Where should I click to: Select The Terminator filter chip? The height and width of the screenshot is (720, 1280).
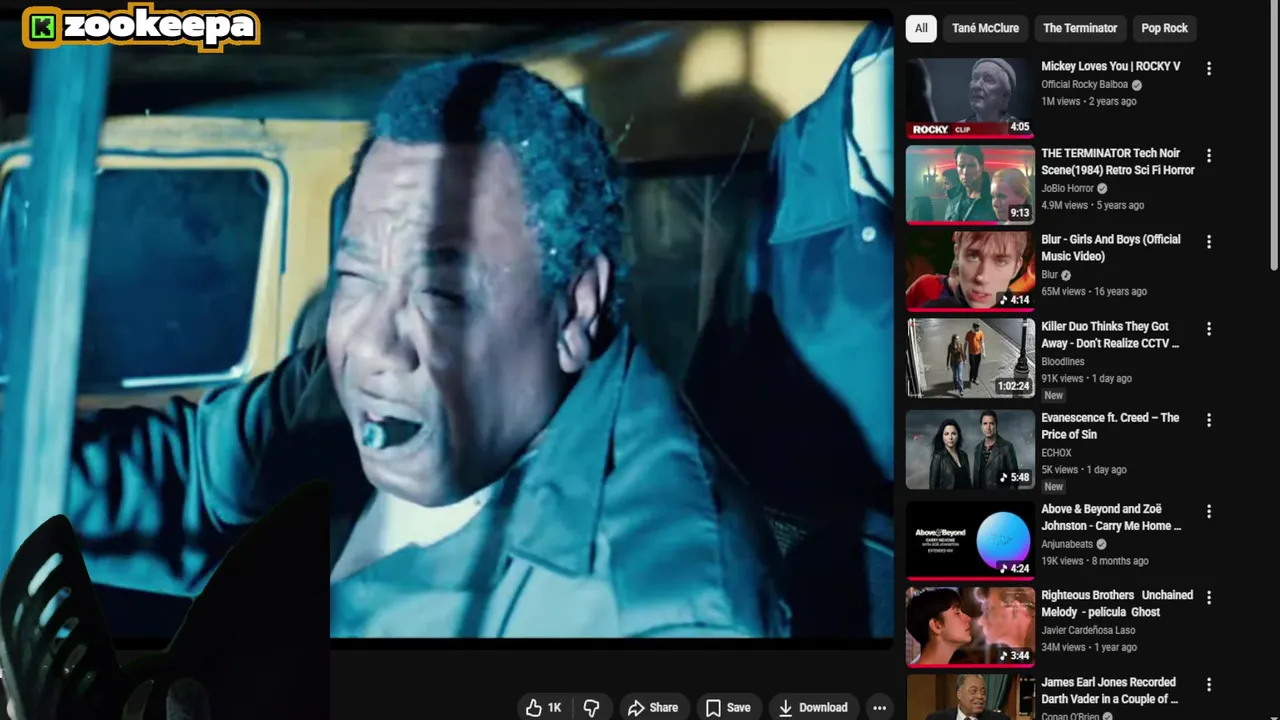(1080, 28)
